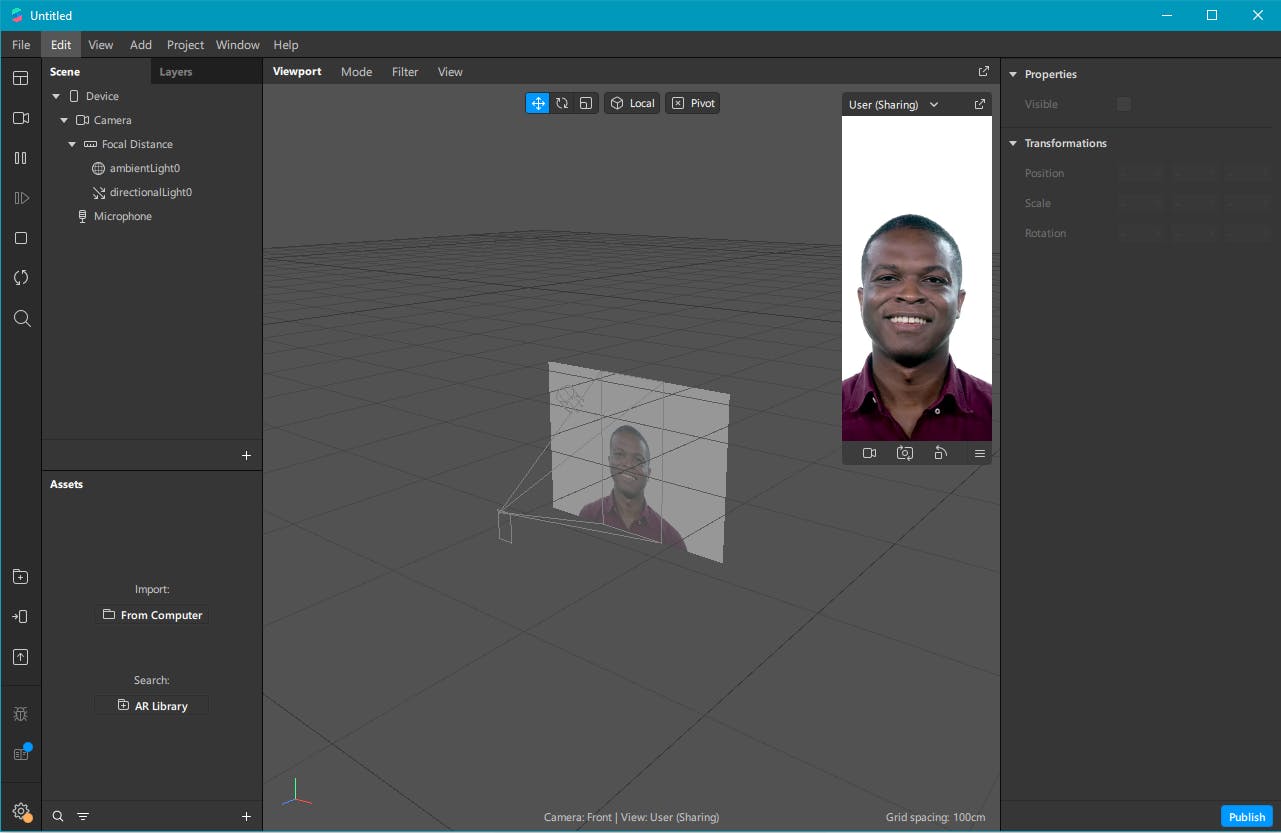Switch to the Layers tab

pyautogui.click(x=176, y=72)
